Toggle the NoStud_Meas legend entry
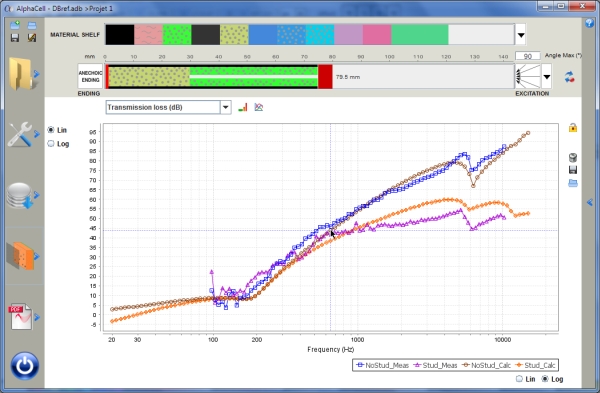 coord(382,365)
